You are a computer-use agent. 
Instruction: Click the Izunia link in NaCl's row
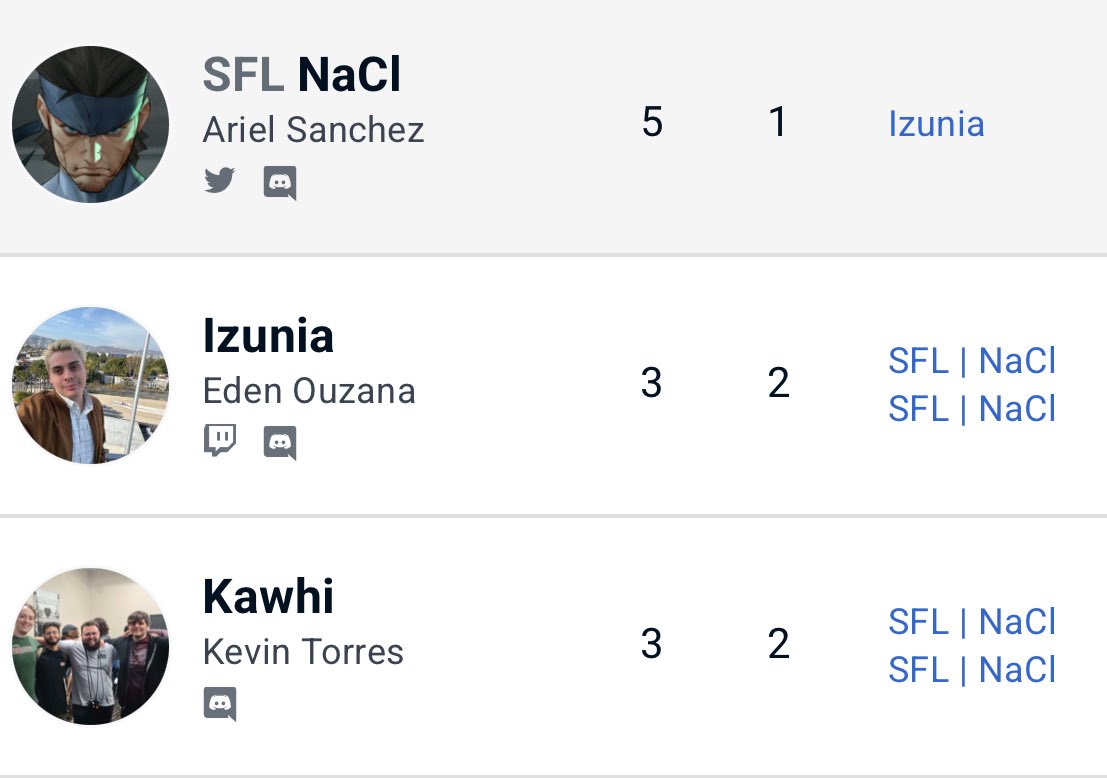[936, 124]
